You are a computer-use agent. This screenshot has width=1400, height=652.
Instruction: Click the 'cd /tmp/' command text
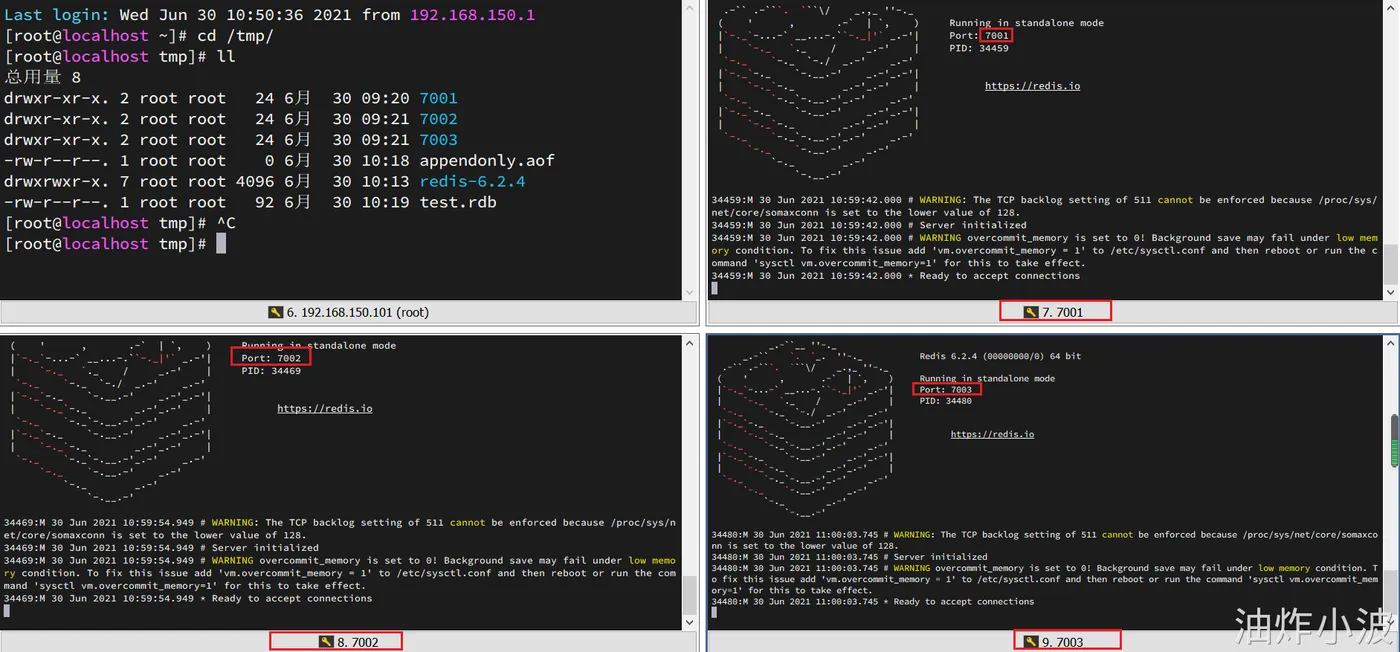coord(234,36)
